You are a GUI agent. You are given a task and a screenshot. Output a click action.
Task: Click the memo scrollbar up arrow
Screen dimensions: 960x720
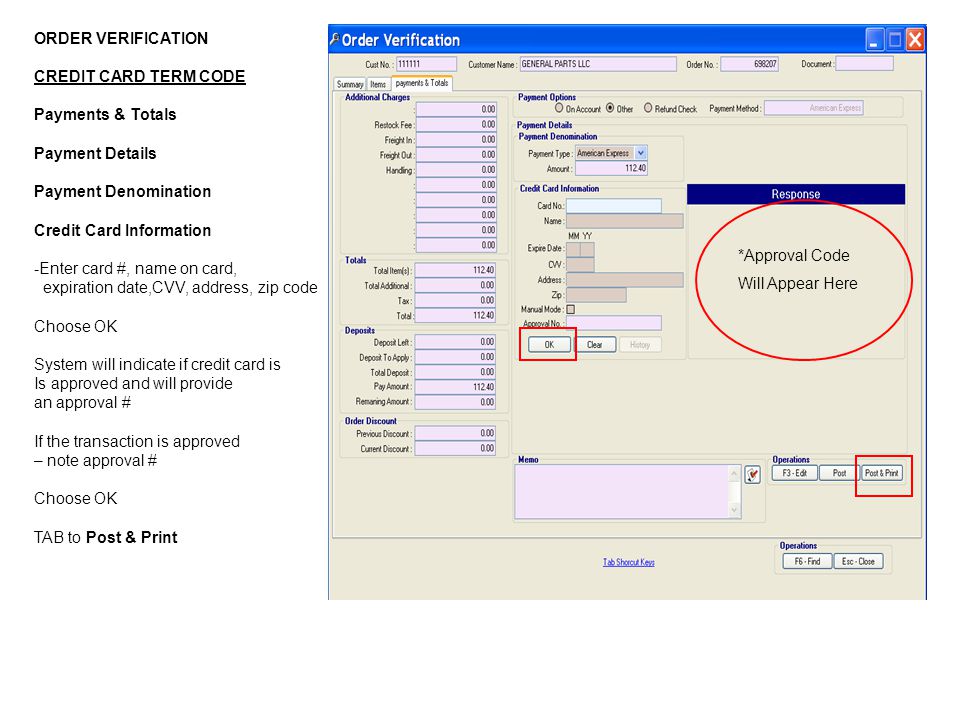tap(735, 472)
